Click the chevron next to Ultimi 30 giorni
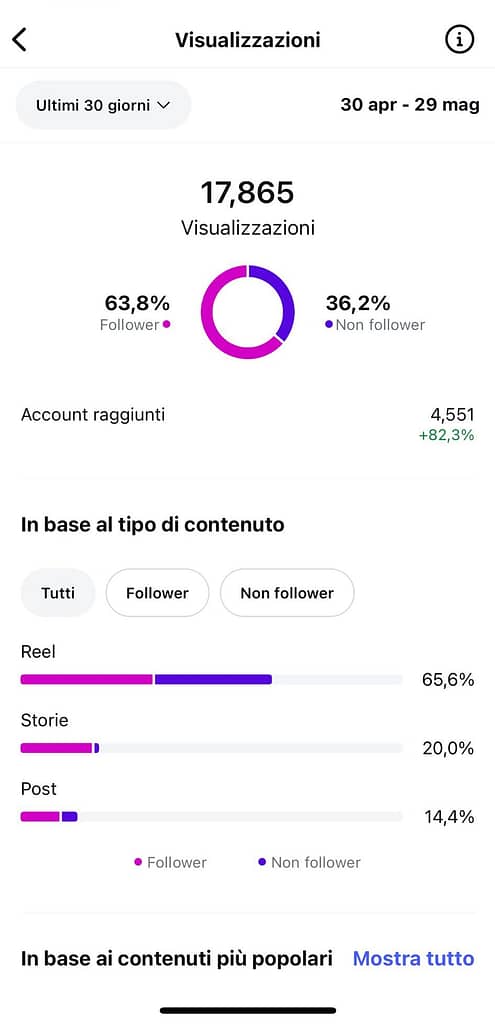The height and width of the screenshot is (1024, 495). point(163,105)
